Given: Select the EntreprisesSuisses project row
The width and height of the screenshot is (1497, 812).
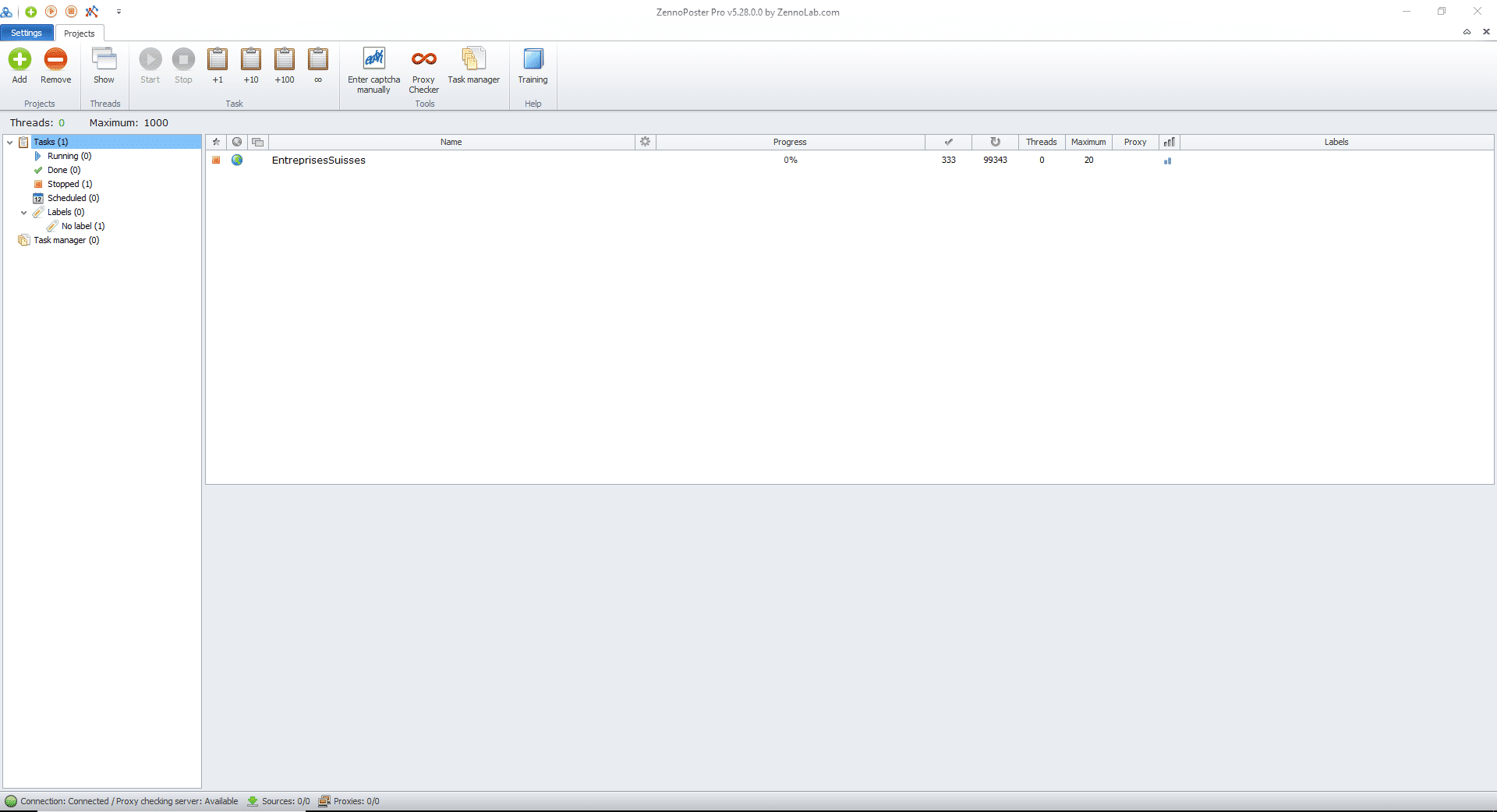Looking at the screenshot, I should click(319, 161).
